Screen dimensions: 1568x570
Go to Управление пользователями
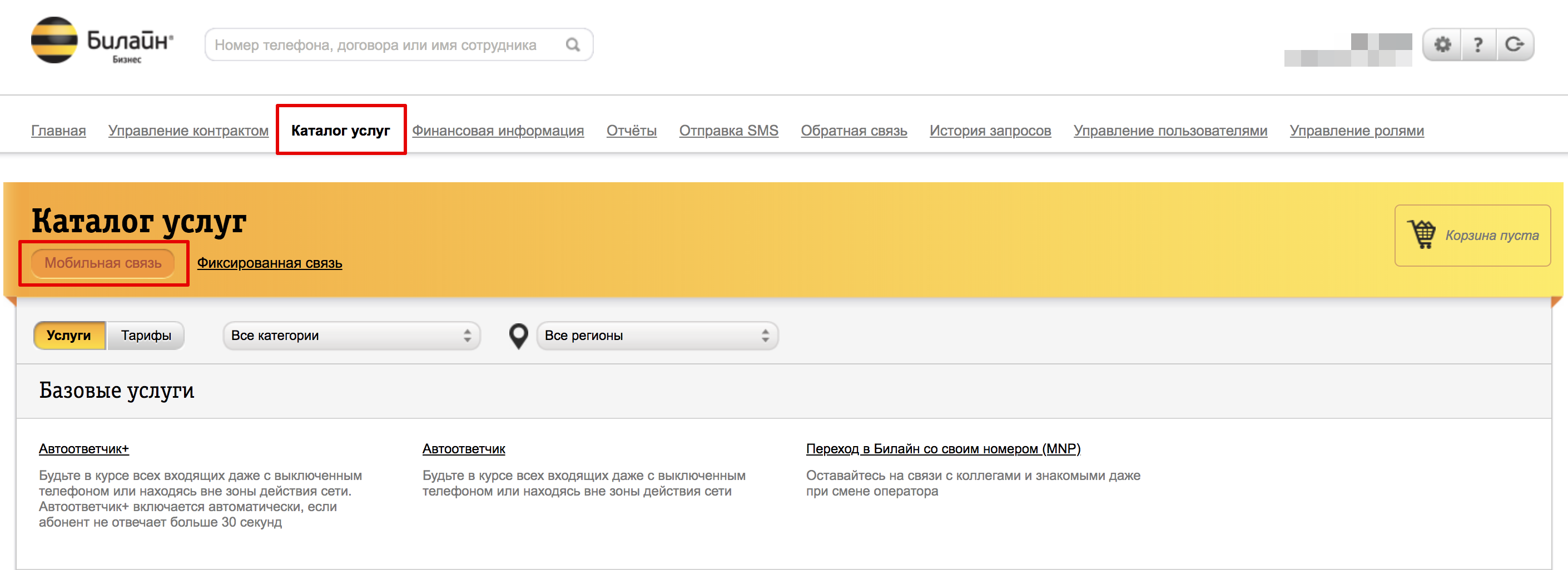coord(1170,131)
